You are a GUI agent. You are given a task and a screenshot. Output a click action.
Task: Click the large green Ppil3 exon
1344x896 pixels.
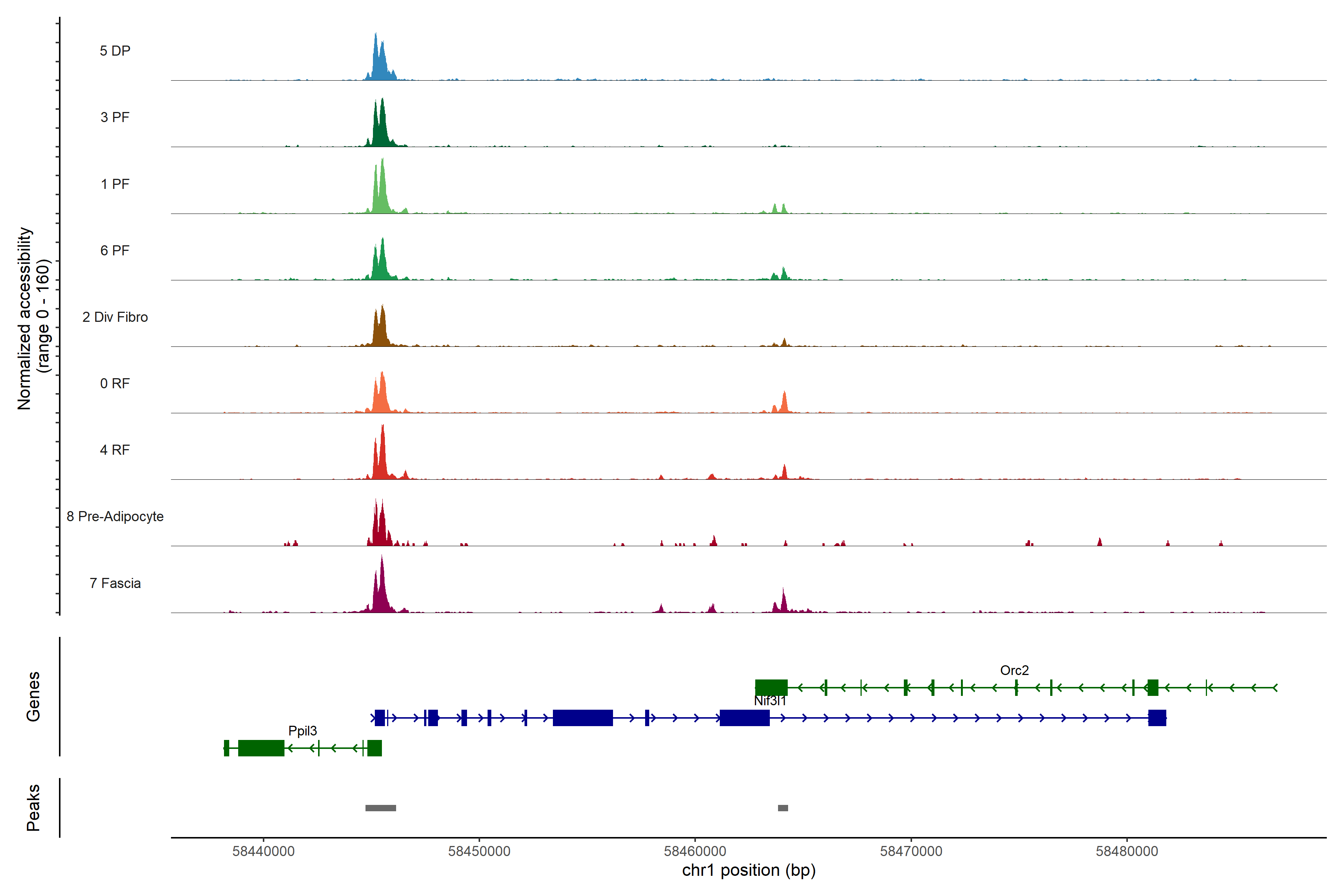point(261,747)
